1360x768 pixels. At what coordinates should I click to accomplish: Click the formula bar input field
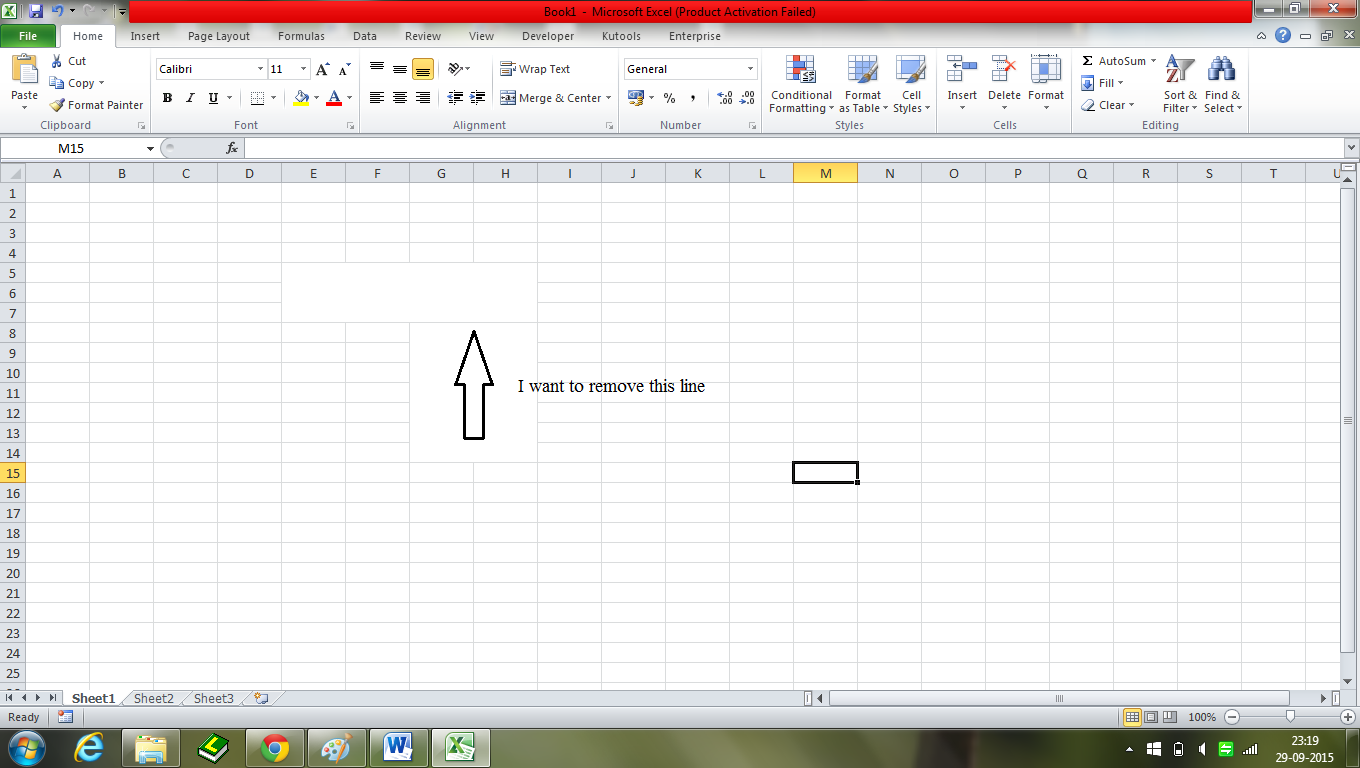pyautogui.click(x=793, y=148)
